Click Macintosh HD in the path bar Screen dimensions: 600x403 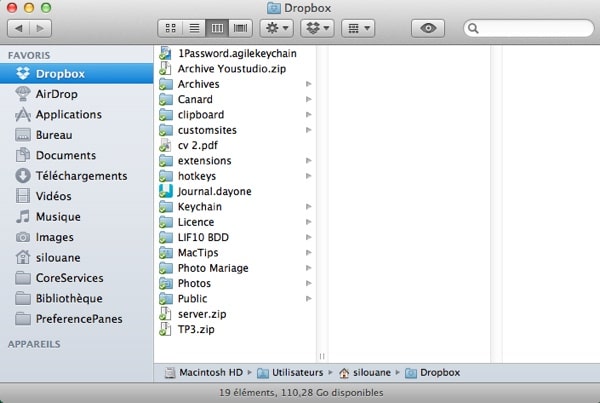point(207,373)
